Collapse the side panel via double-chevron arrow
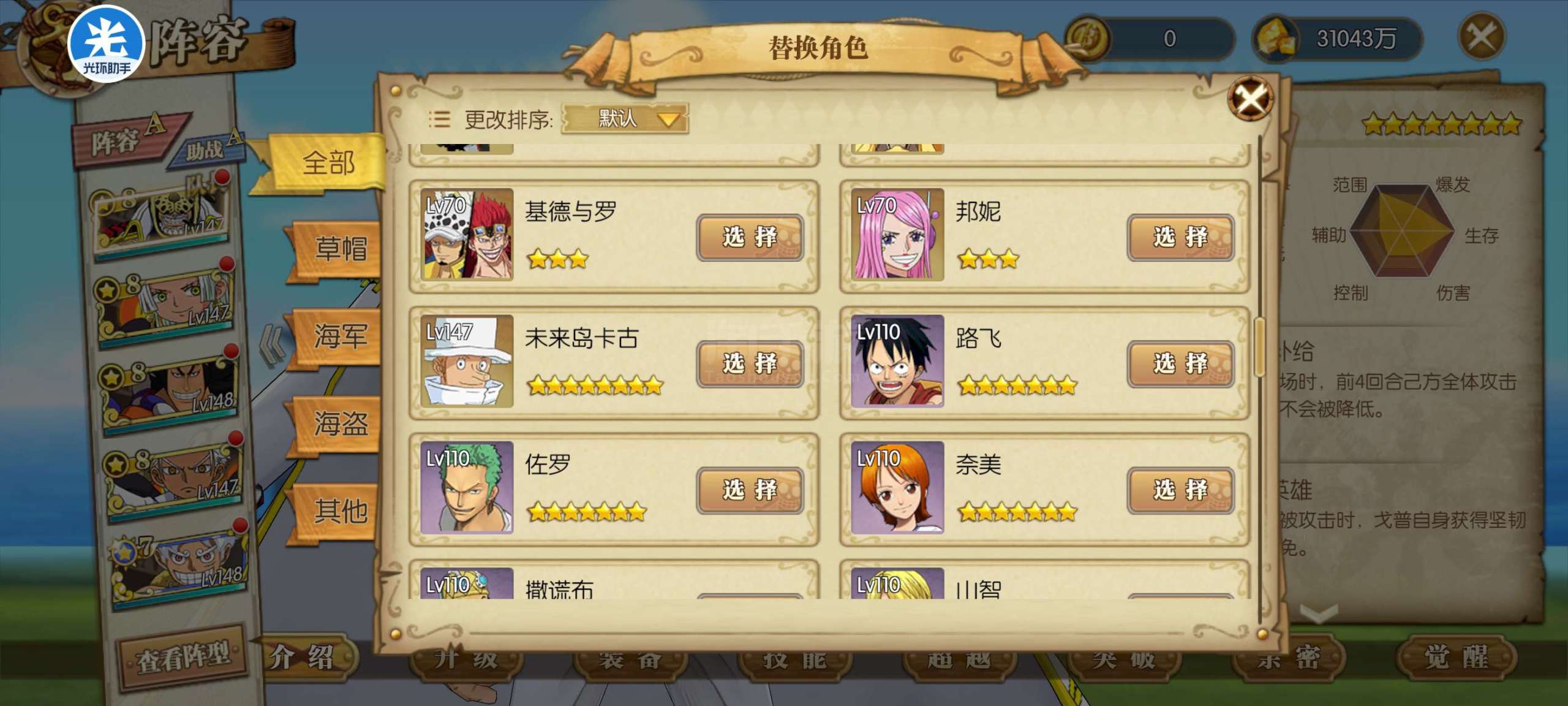Viewport: 1568px width, 706px height. [x=271, y=345]
